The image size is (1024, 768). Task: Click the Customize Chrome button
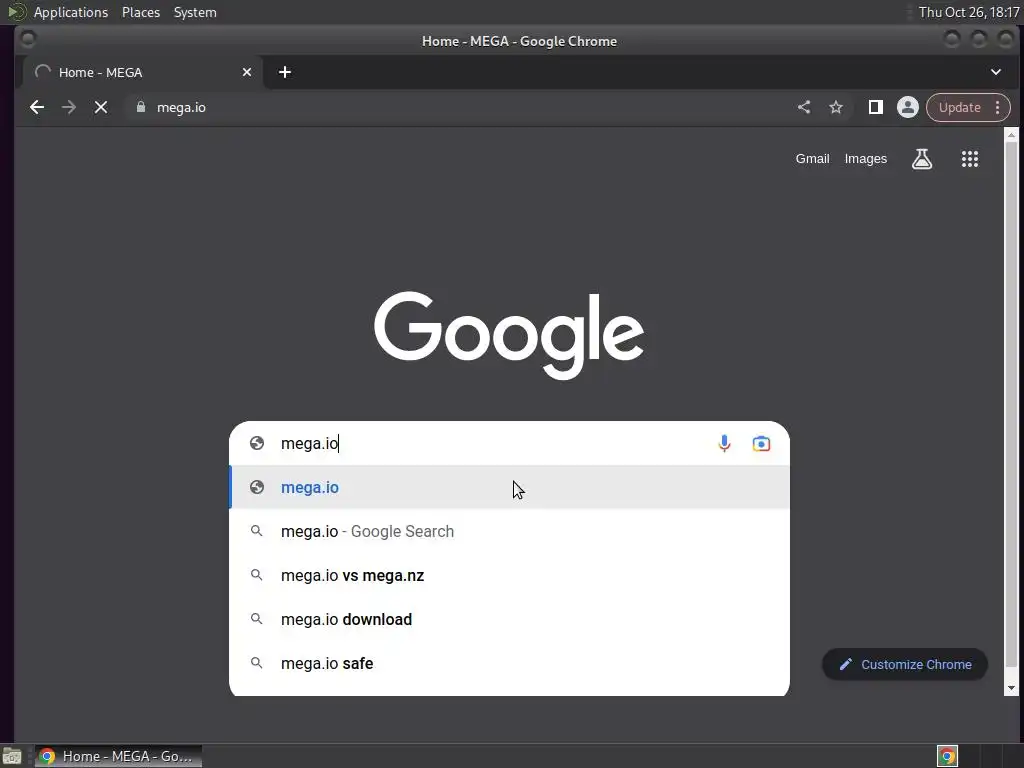tap(904, 664)
